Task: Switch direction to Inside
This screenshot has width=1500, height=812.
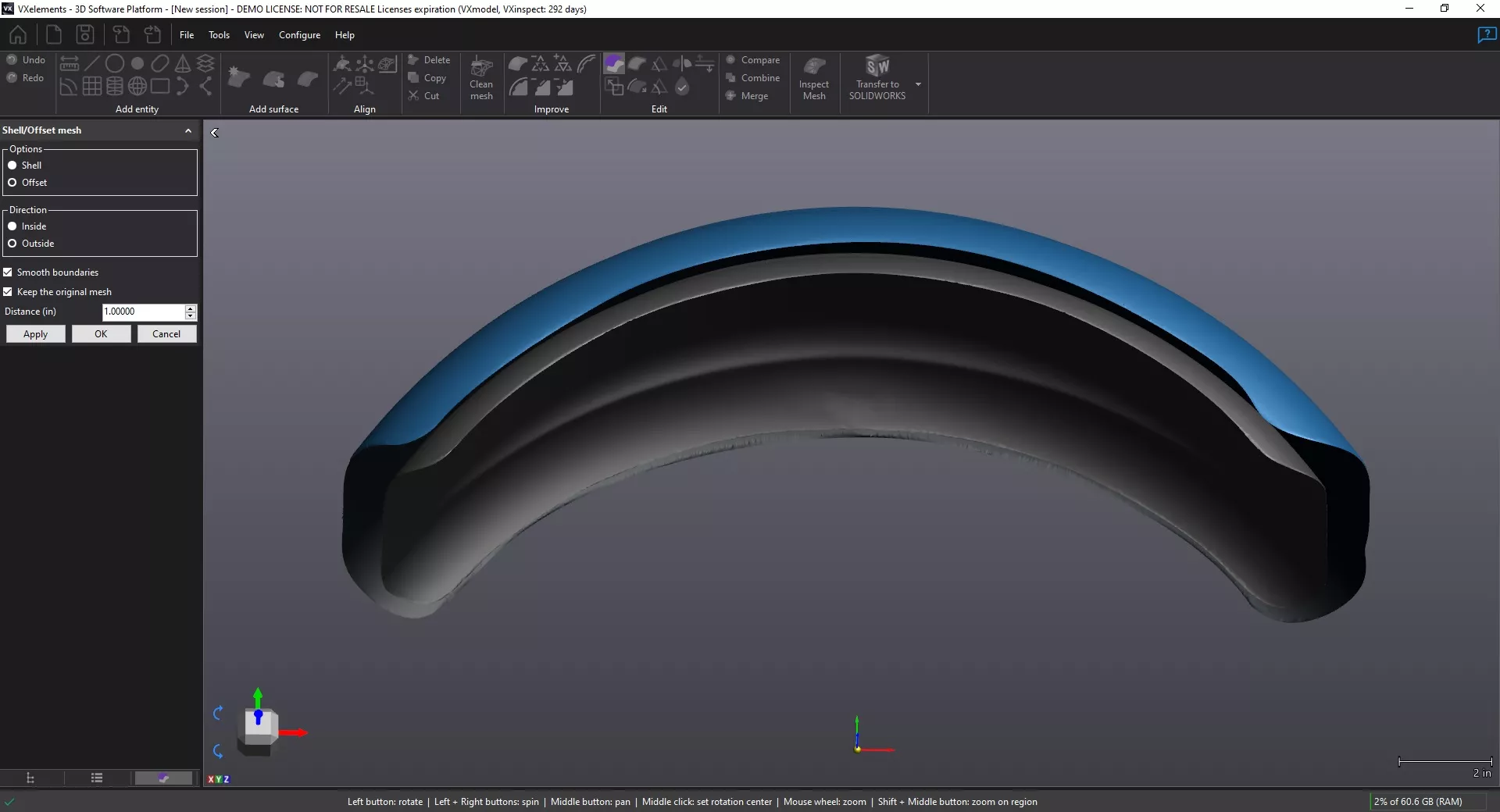Action: click(x=13, y=226)
